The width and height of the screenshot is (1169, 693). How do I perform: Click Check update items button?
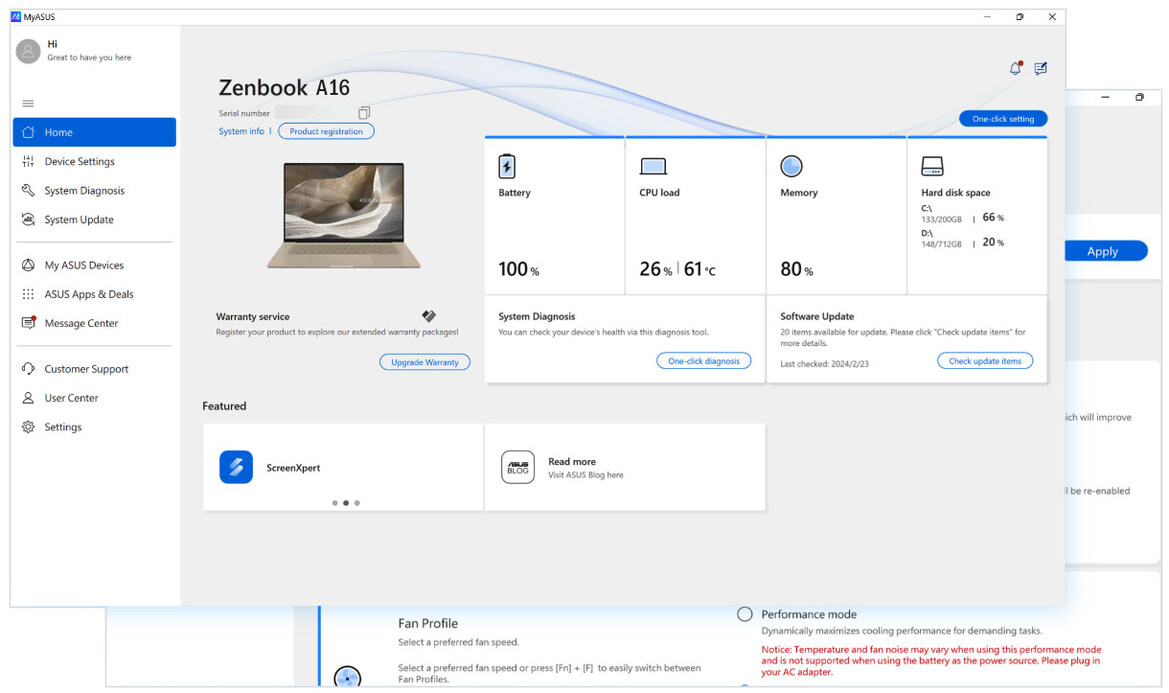tap(985, 361)
